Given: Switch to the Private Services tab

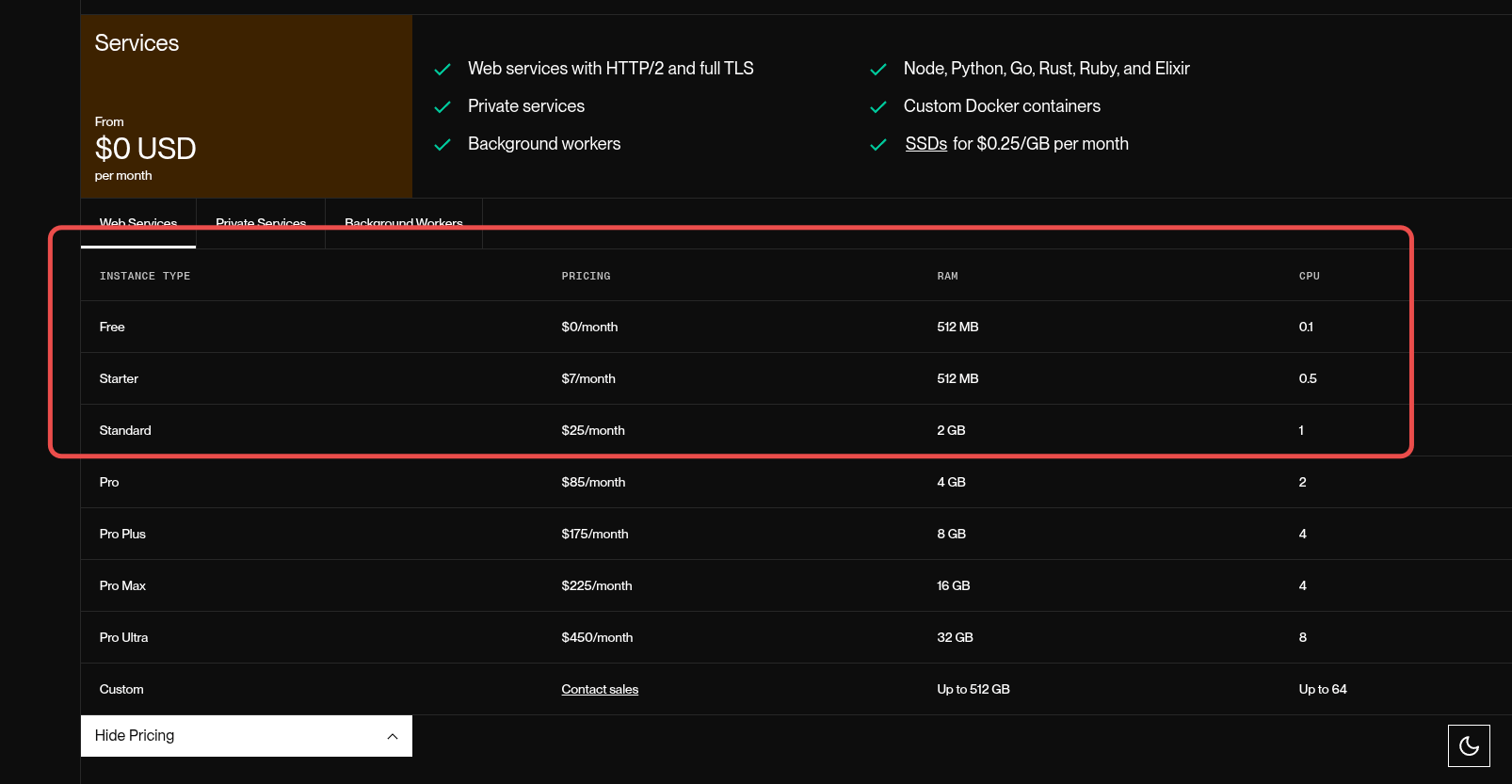Looking at the screenshot, I should [261, 223].
